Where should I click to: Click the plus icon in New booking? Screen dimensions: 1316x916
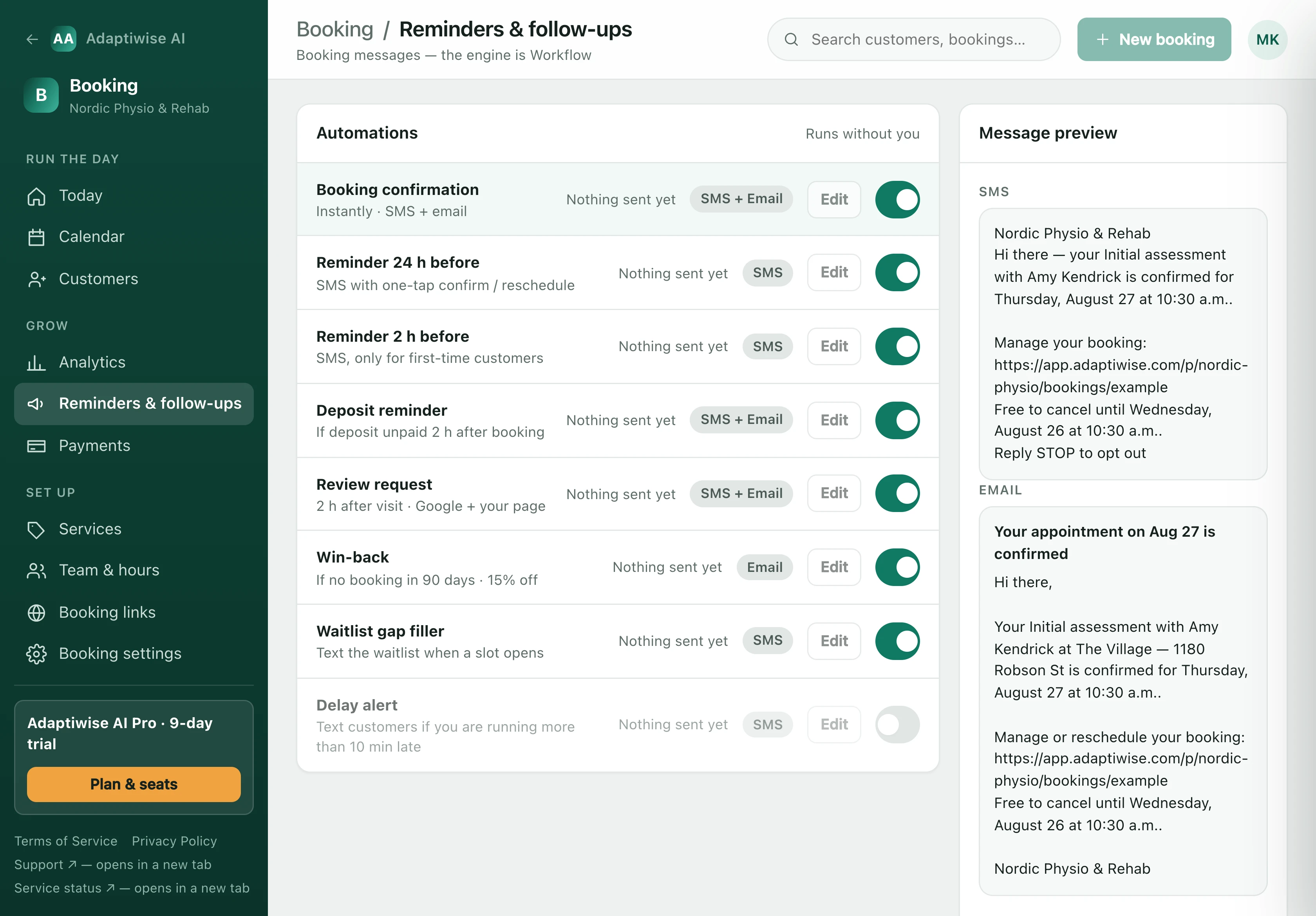pos(1102,40)
